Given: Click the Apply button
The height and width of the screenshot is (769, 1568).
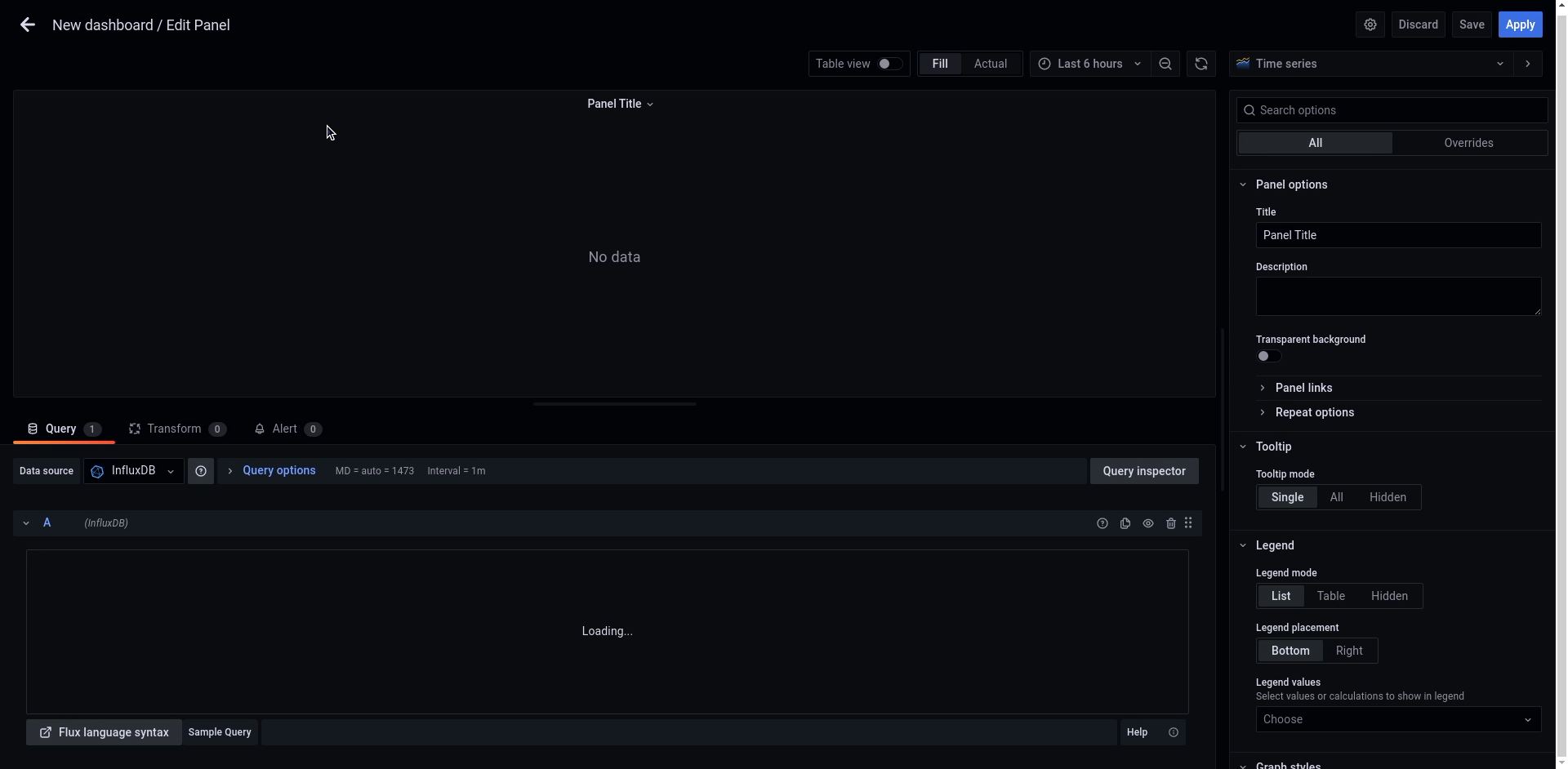Looking at the screenshot, I should point(1519,24).
